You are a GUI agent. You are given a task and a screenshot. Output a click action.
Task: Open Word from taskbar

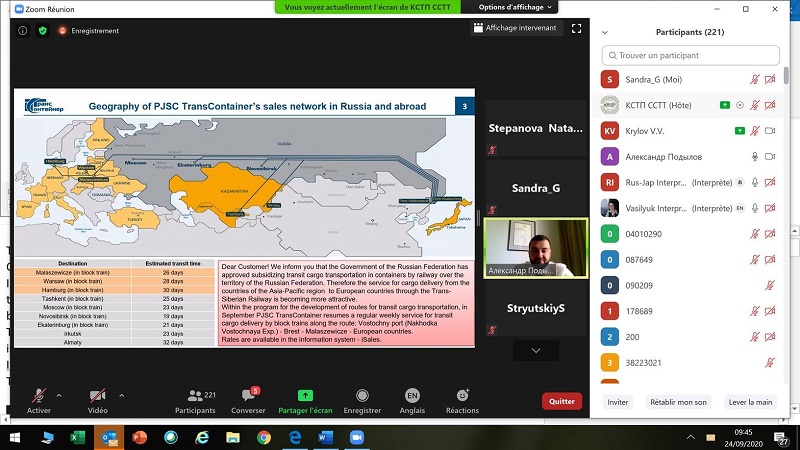[326, 438]
